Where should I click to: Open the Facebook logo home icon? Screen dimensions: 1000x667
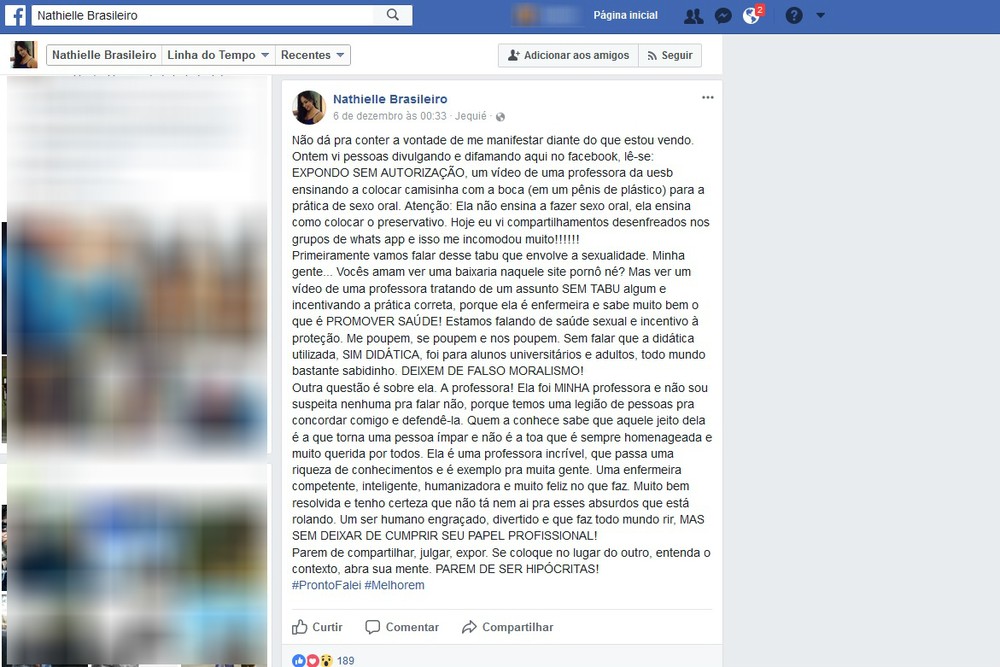pyautogui.click(x=15, y=15)
